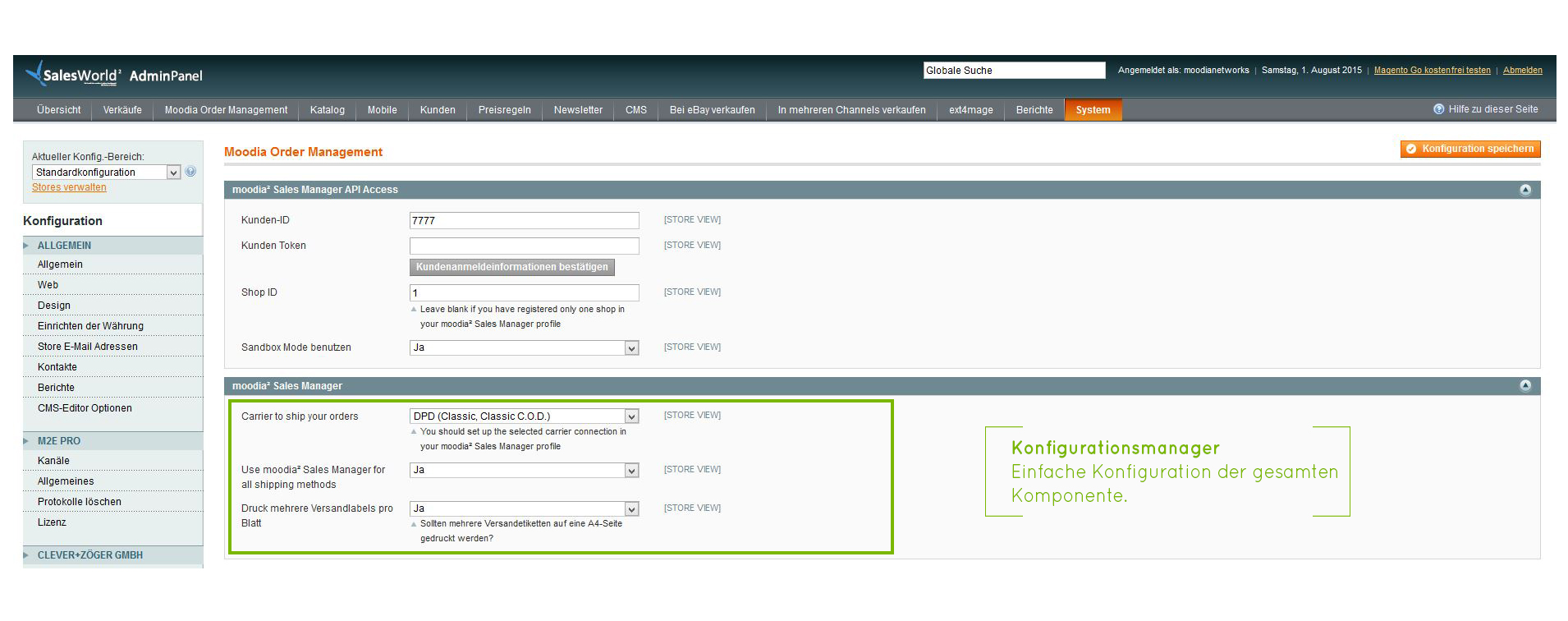The image size is (1568, 621).
Task: Select Design in the configuration sidebar
Action: [x=112, y=306]
